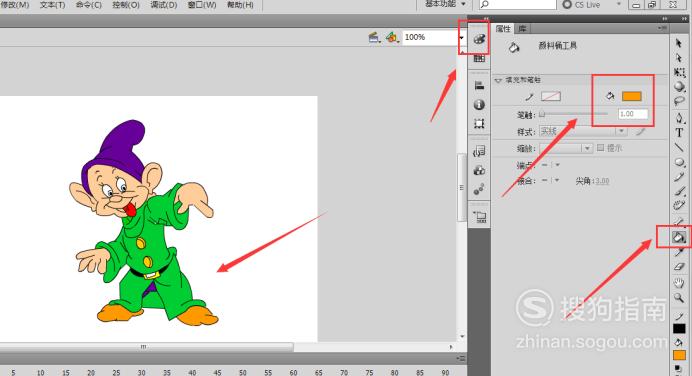Select the Eyedropper tool
This screenshot has width=692, height=376.
(x=679, y=252)
